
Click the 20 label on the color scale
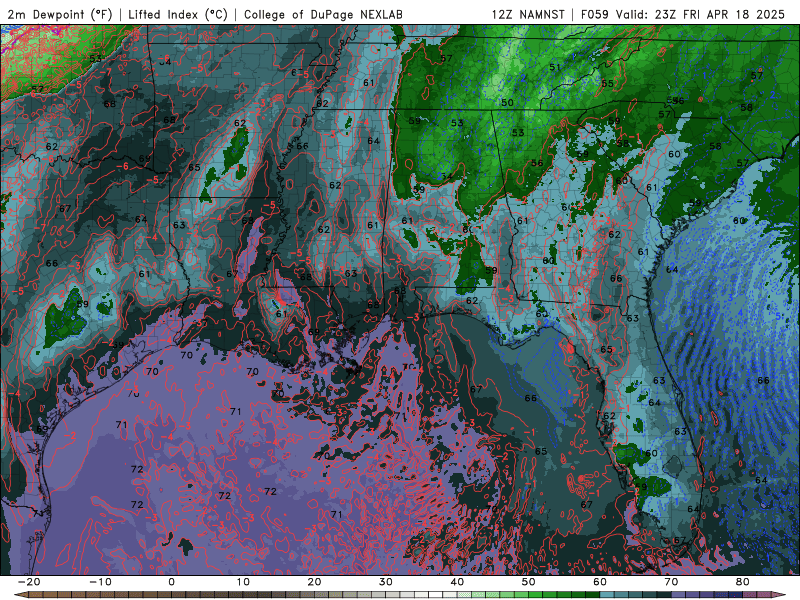click(314, 582)
